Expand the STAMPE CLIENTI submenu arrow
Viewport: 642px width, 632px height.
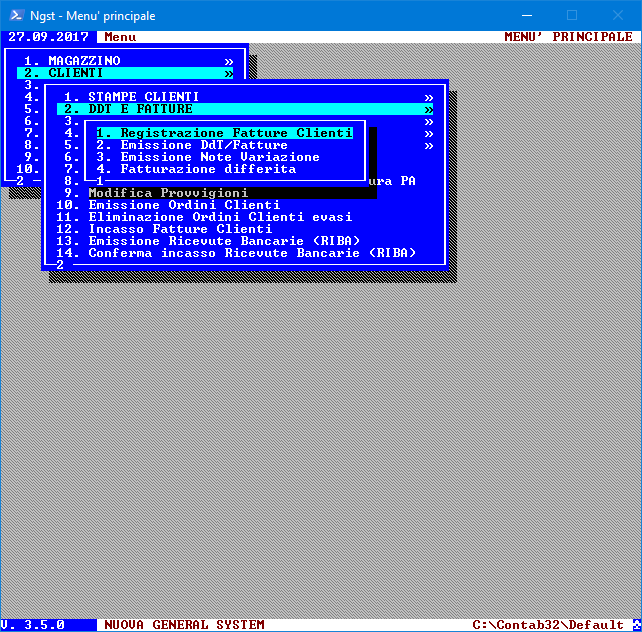428,97
